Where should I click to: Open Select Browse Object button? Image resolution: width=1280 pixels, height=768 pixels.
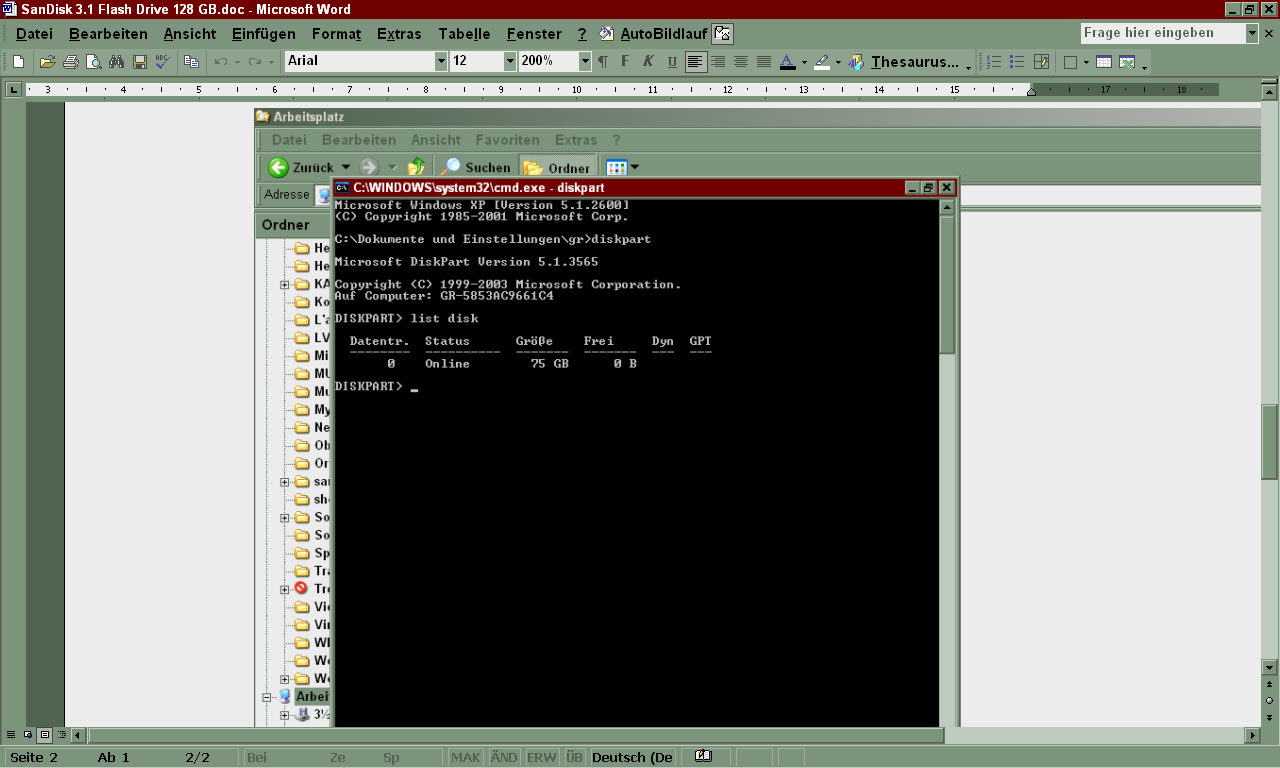click(1269, 700)
